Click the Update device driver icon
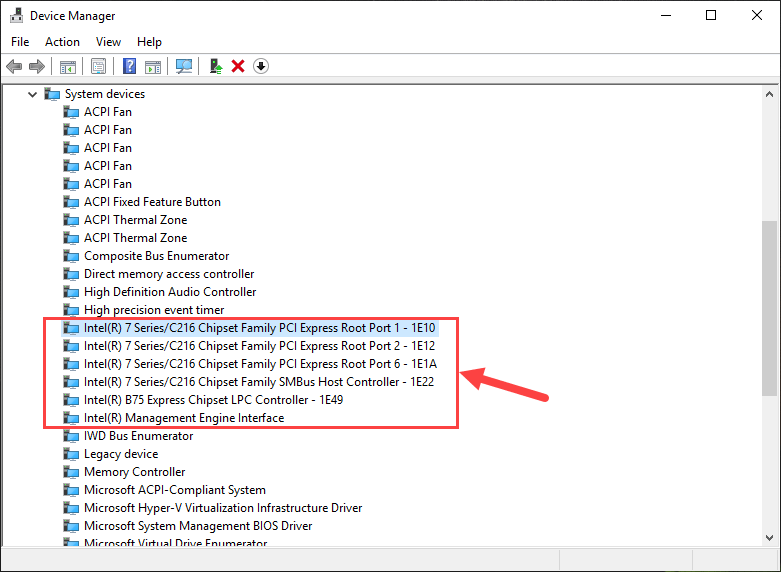Image resolution: width=781 pixels, height=572 pixels. (216, 66)
